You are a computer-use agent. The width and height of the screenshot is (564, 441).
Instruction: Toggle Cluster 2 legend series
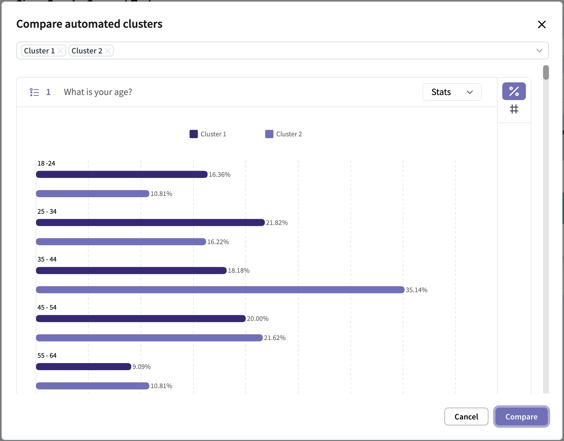coord(283,134)
